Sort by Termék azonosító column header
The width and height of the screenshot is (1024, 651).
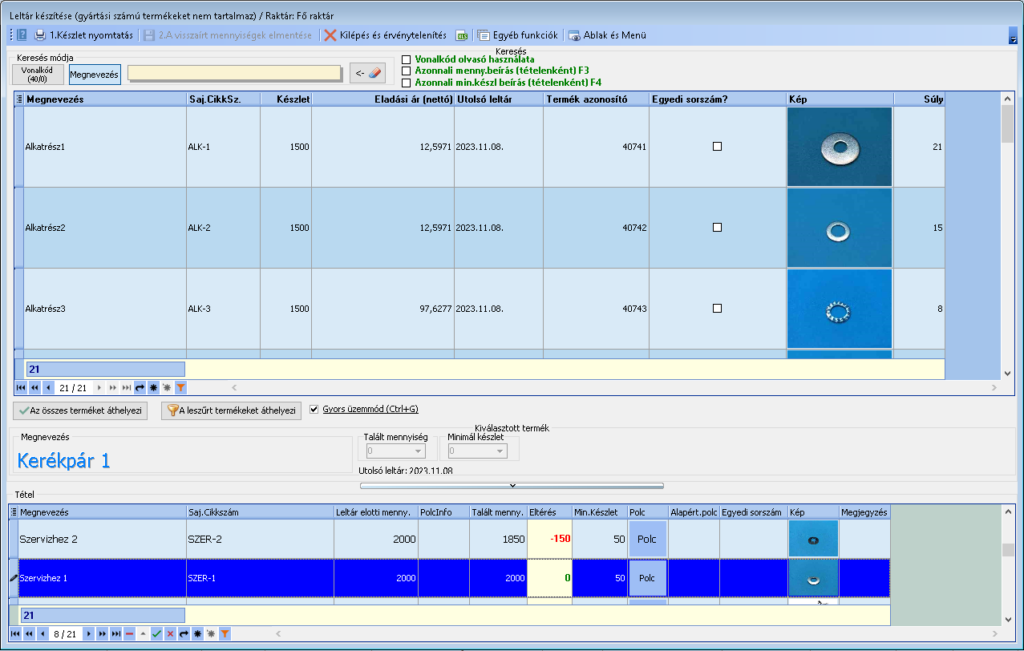pyautogui.click(x=596, y=99)
